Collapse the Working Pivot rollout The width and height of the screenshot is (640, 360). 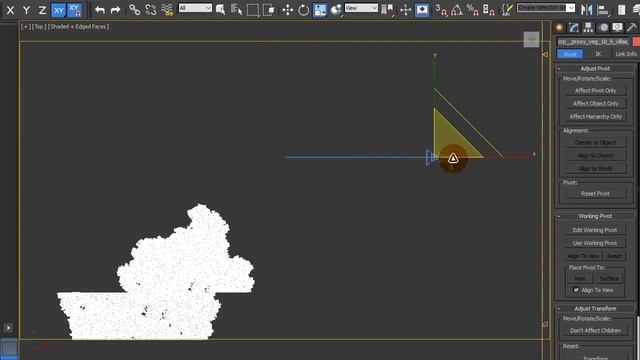coord(596,216)
